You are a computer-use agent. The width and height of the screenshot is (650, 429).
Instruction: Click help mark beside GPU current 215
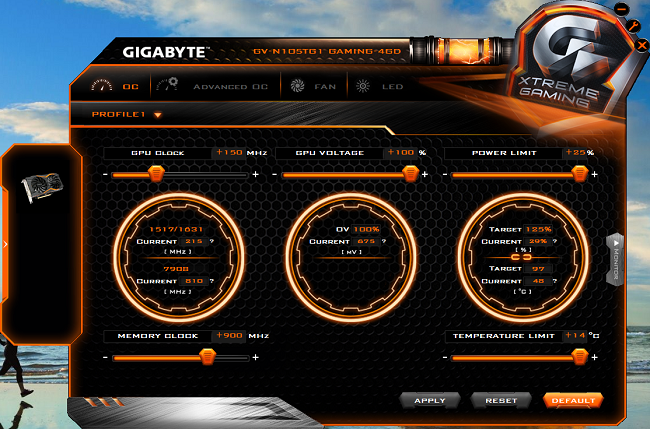pos(212,241)
